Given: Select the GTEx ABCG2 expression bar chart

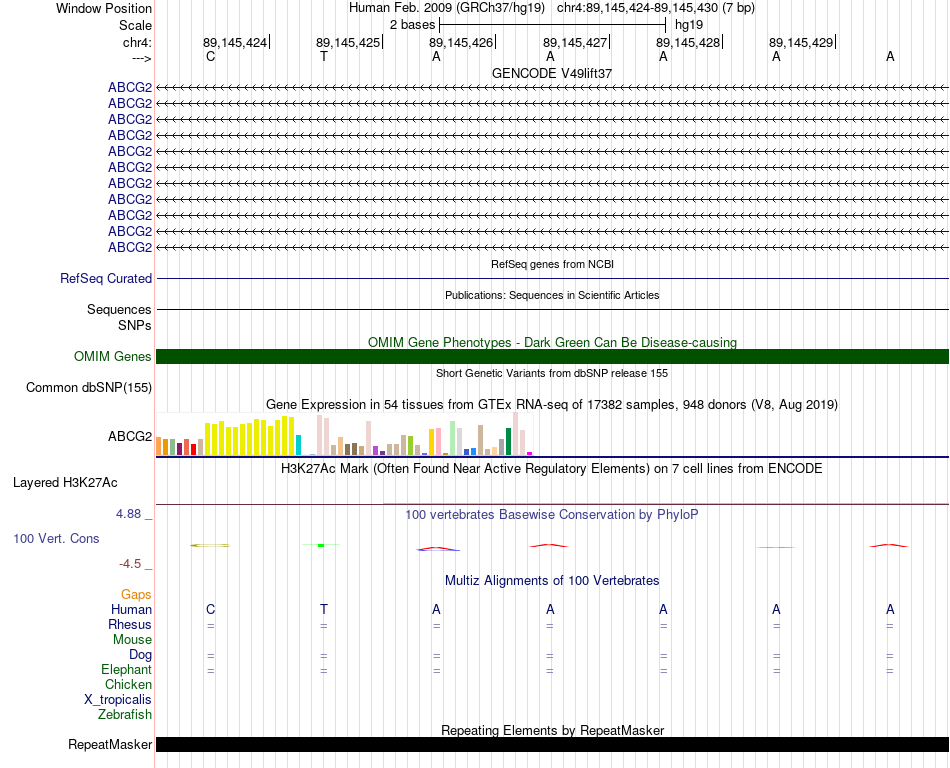Looking at the screenshot, I should point(344,434).
